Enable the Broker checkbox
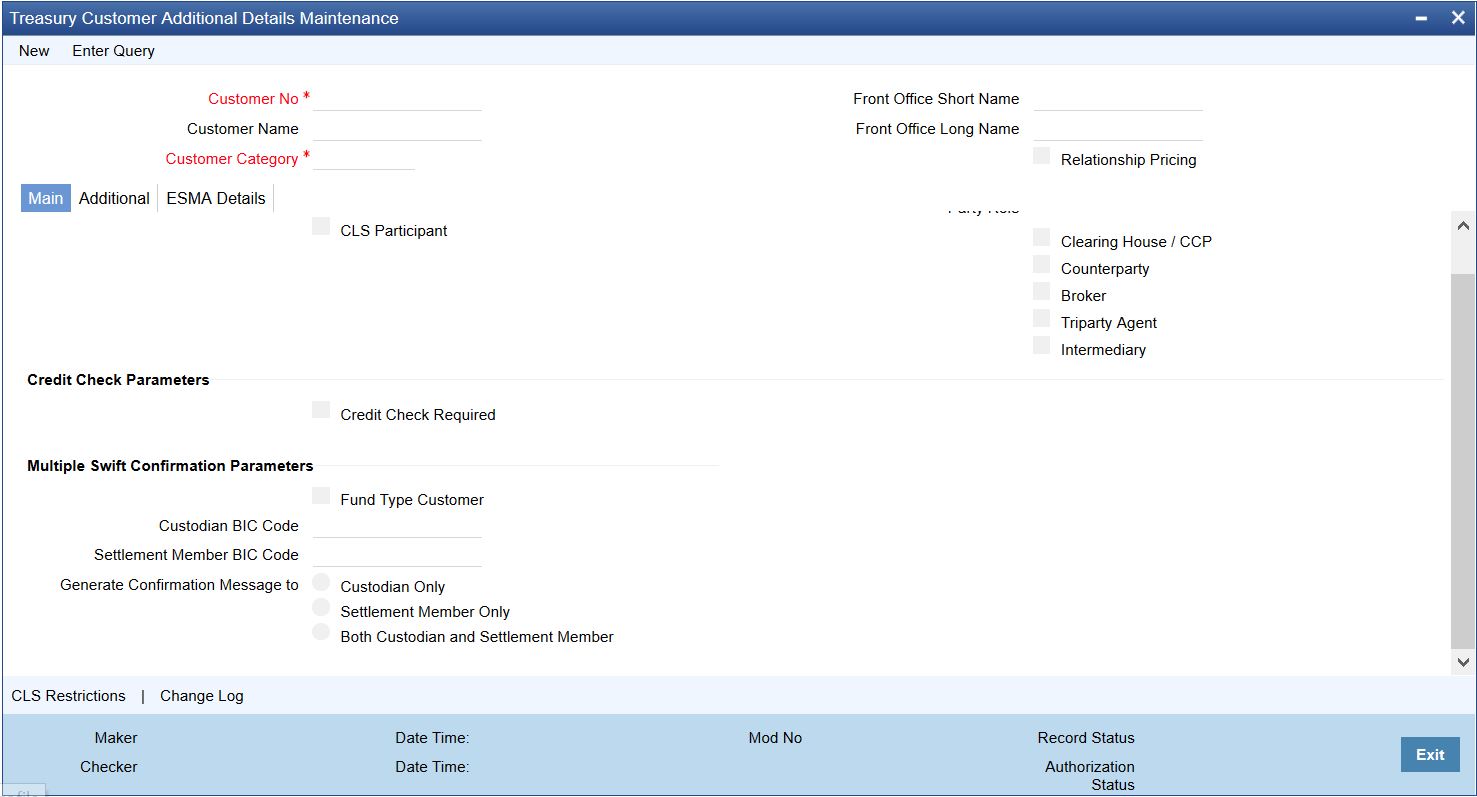Viewport: 1477px width, 797px height. (1042, 292)
